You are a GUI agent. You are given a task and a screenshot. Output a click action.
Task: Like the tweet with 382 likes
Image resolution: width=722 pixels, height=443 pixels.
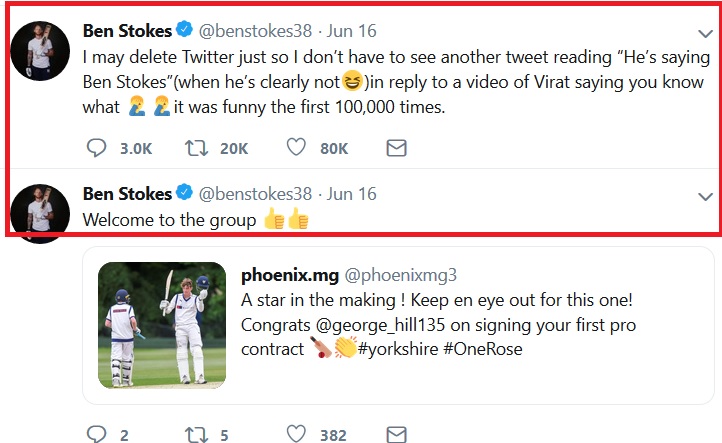click(296, 434)
